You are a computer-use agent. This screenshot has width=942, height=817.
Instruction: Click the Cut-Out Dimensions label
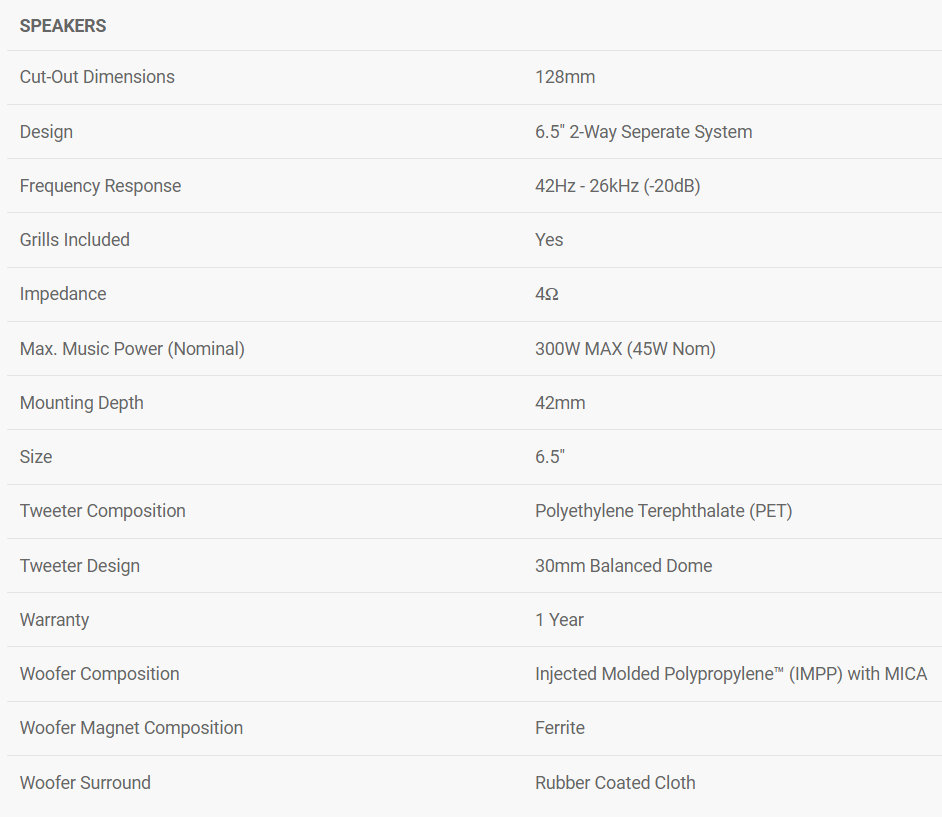click(97, 77)
